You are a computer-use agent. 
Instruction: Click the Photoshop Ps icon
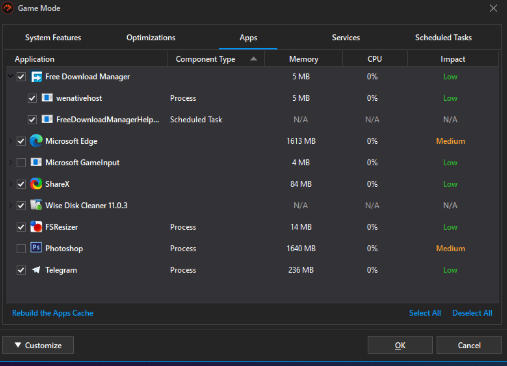[x=36, y=248]
